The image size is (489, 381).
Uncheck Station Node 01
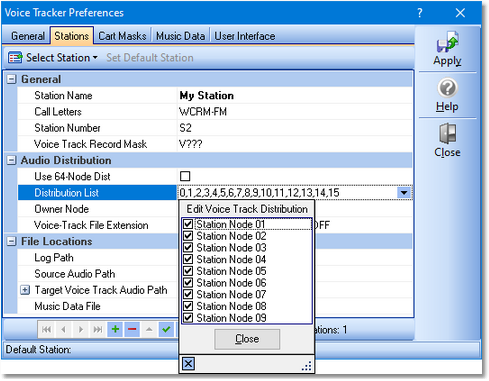click(188, 224)
